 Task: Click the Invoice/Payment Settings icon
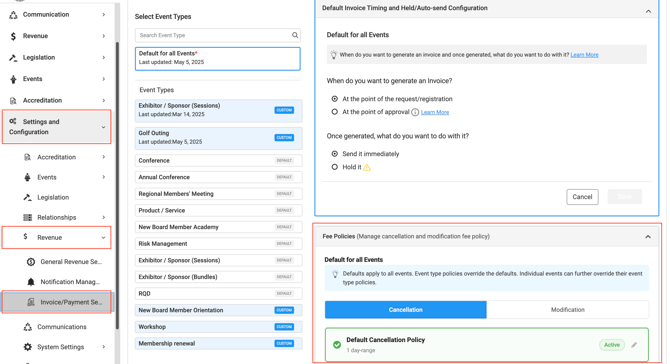pos(31,302)
